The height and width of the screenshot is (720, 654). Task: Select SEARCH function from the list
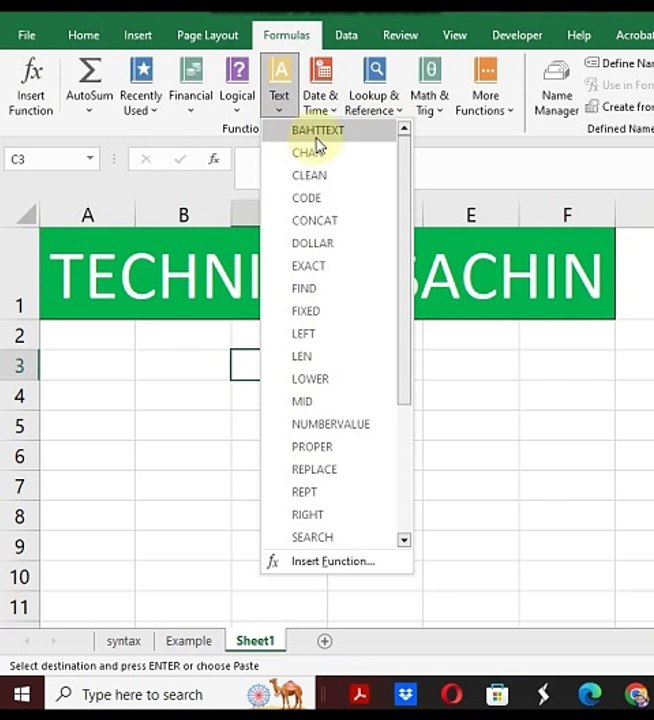[329, 537]
